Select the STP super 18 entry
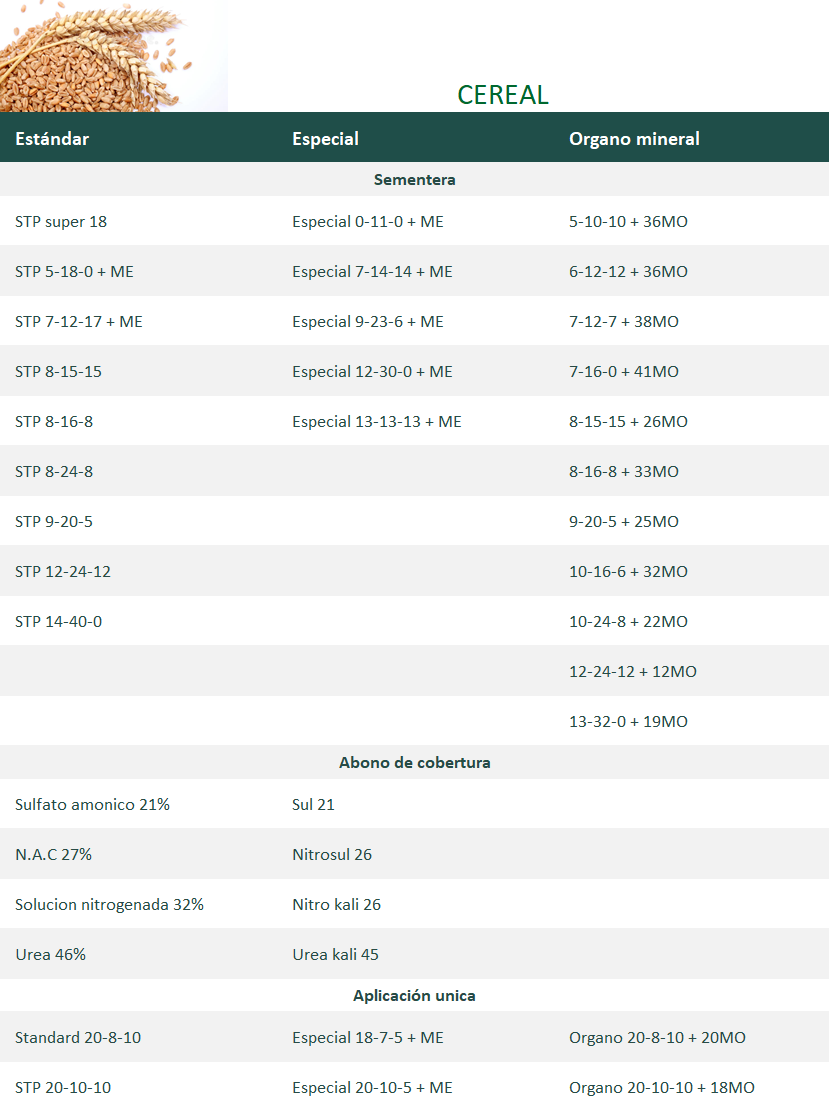 click(61, 222)
